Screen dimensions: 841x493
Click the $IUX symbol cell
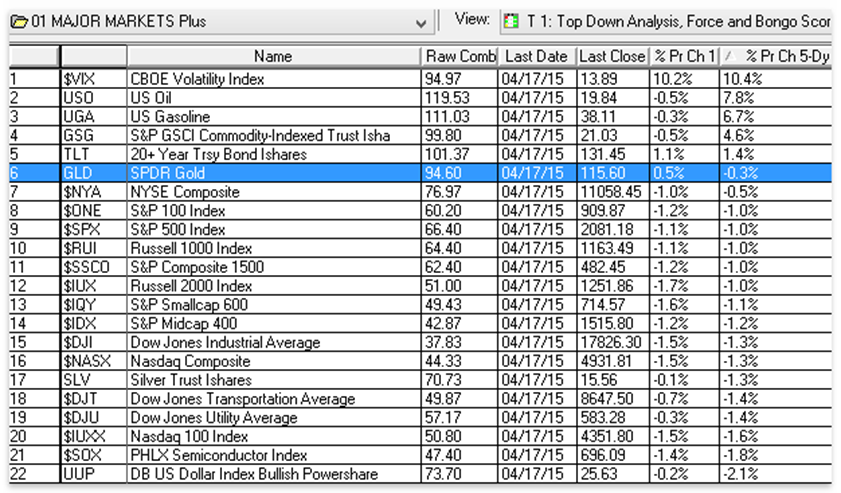tap(94, 286)
